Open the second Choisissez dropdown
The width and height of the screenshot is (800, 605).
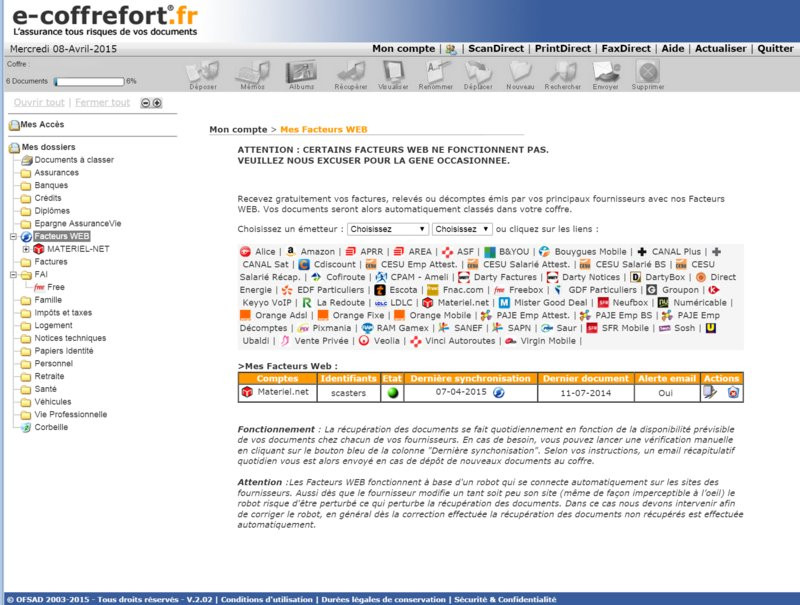coord(462,229)
